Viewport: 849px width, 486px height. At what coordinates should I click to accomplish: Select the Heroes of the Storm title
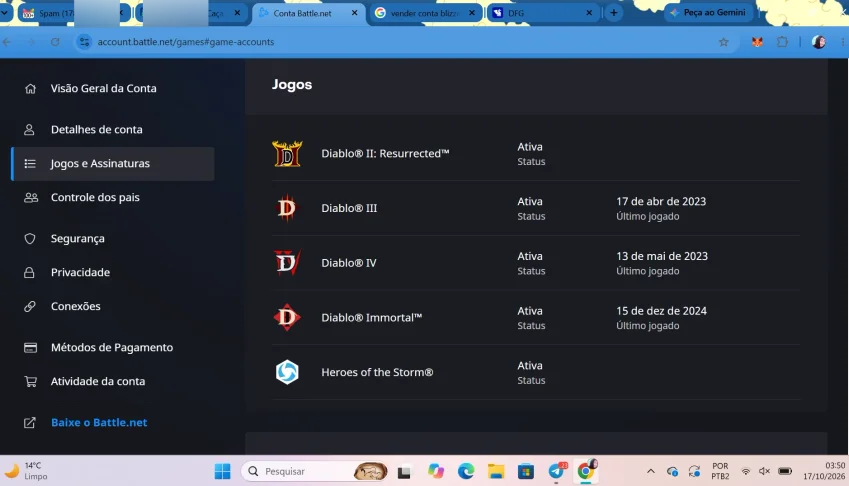377,372
